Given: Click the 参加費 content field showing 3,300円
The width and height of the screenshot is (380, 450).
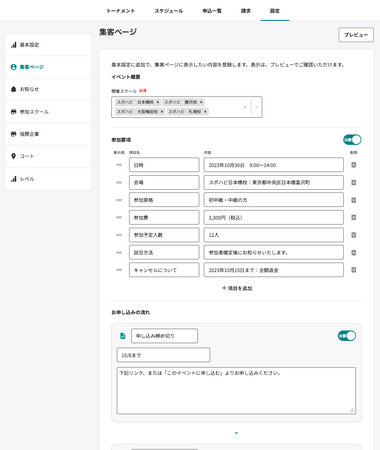Looking at the screenshot, I should [274, 217].
